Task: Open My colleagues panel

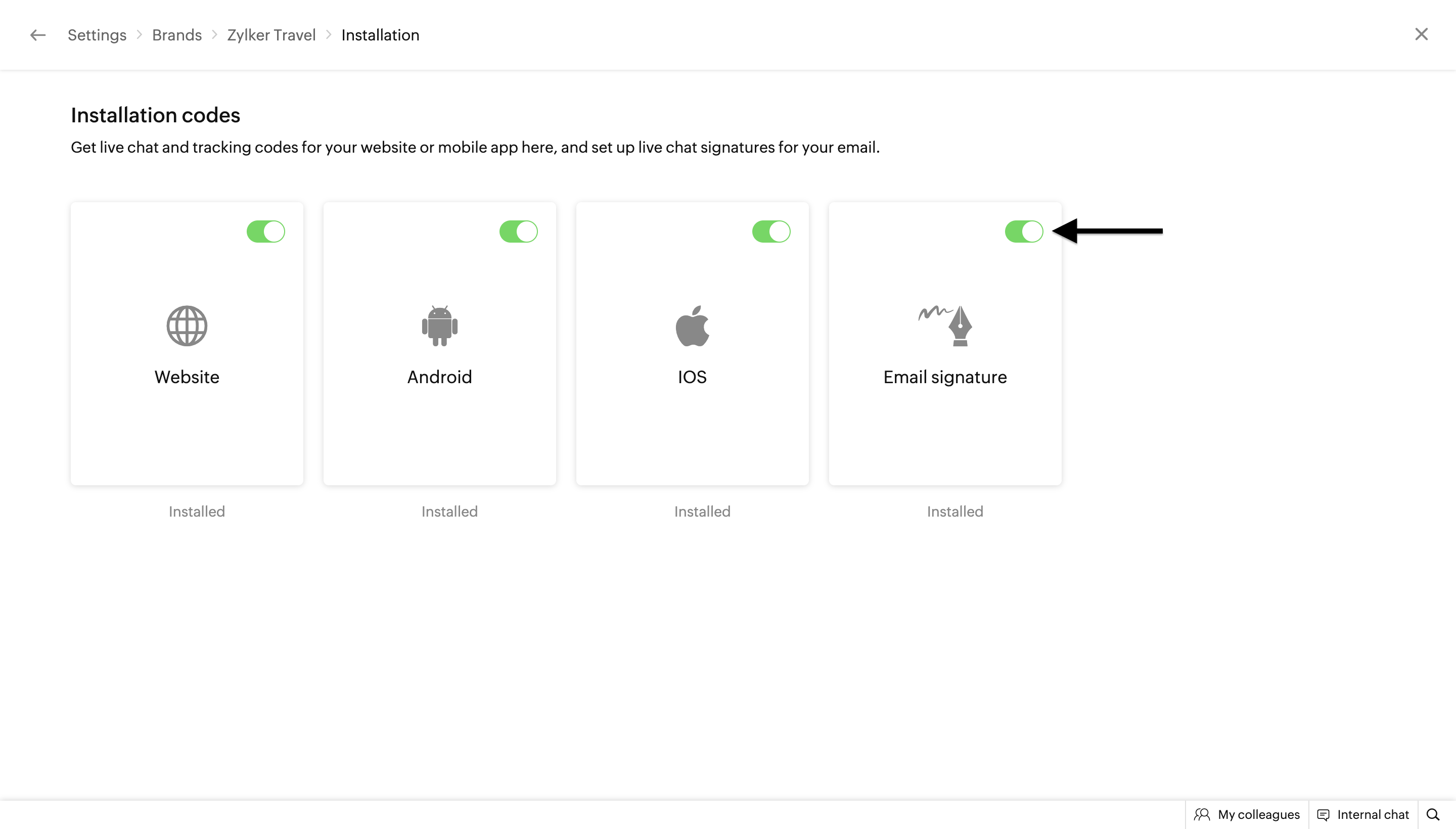Action: [1247, 815]
